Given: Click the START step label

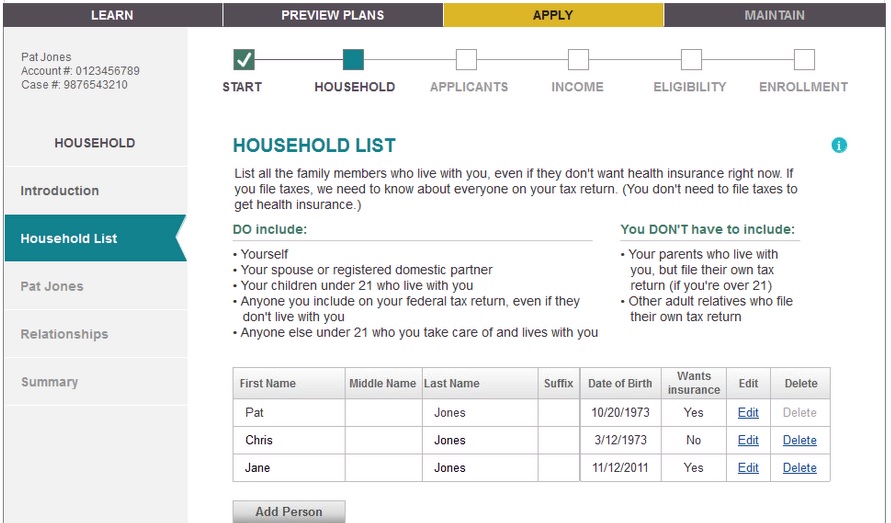Looking at the screenshot, I should pyautogui.click(x=242, y=87).
